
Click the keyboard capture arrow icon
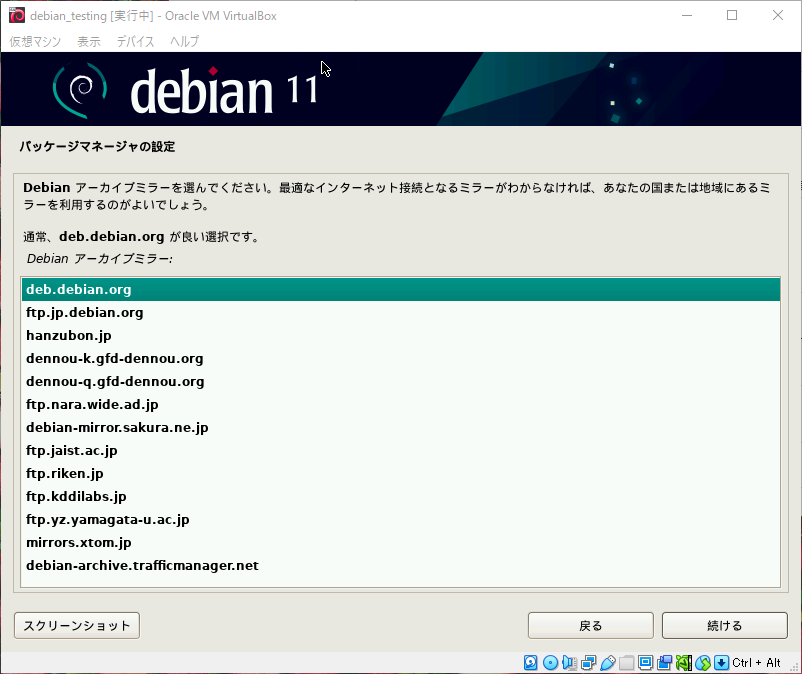click(x=721, y=663)
